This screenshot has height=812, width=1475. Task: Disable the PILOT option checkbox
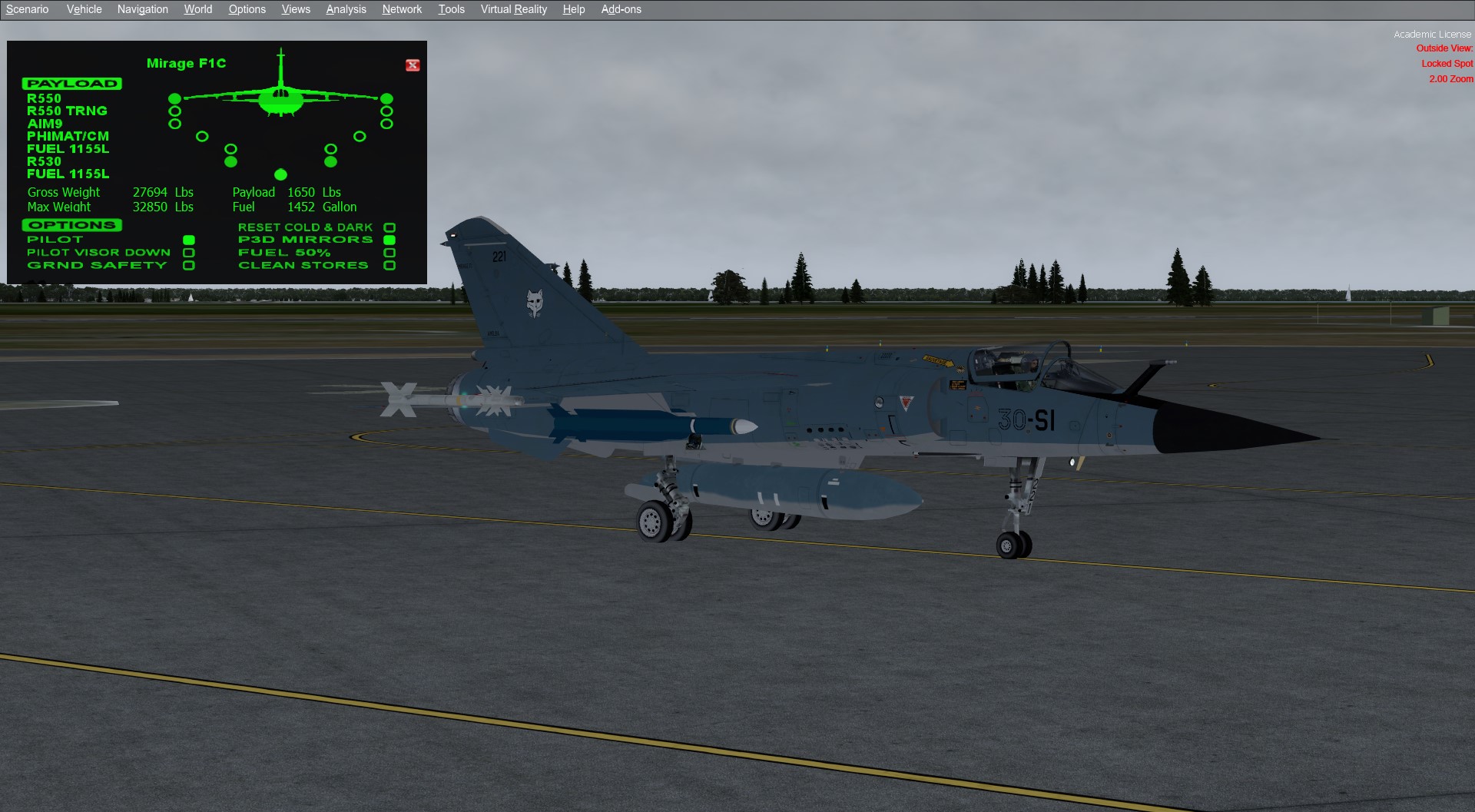[189, 240]
